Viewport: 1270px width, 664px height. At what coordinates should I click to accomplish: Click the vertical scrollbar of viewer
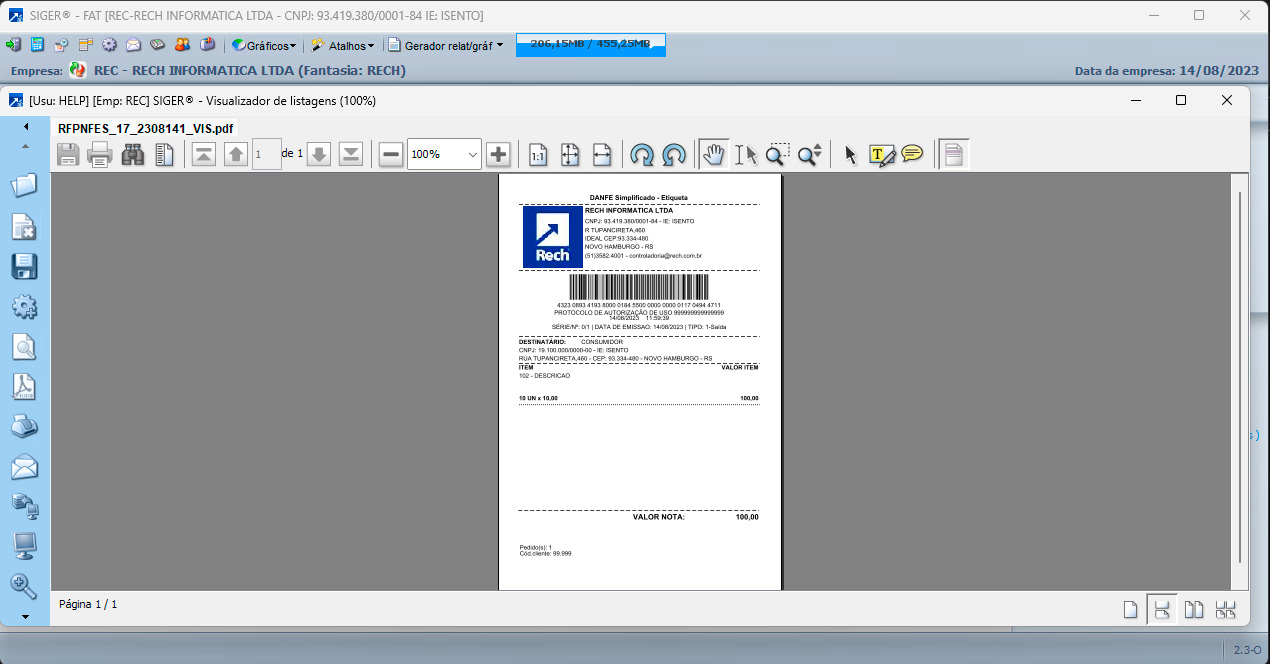pyautogui.click(x=1240, y=376)
